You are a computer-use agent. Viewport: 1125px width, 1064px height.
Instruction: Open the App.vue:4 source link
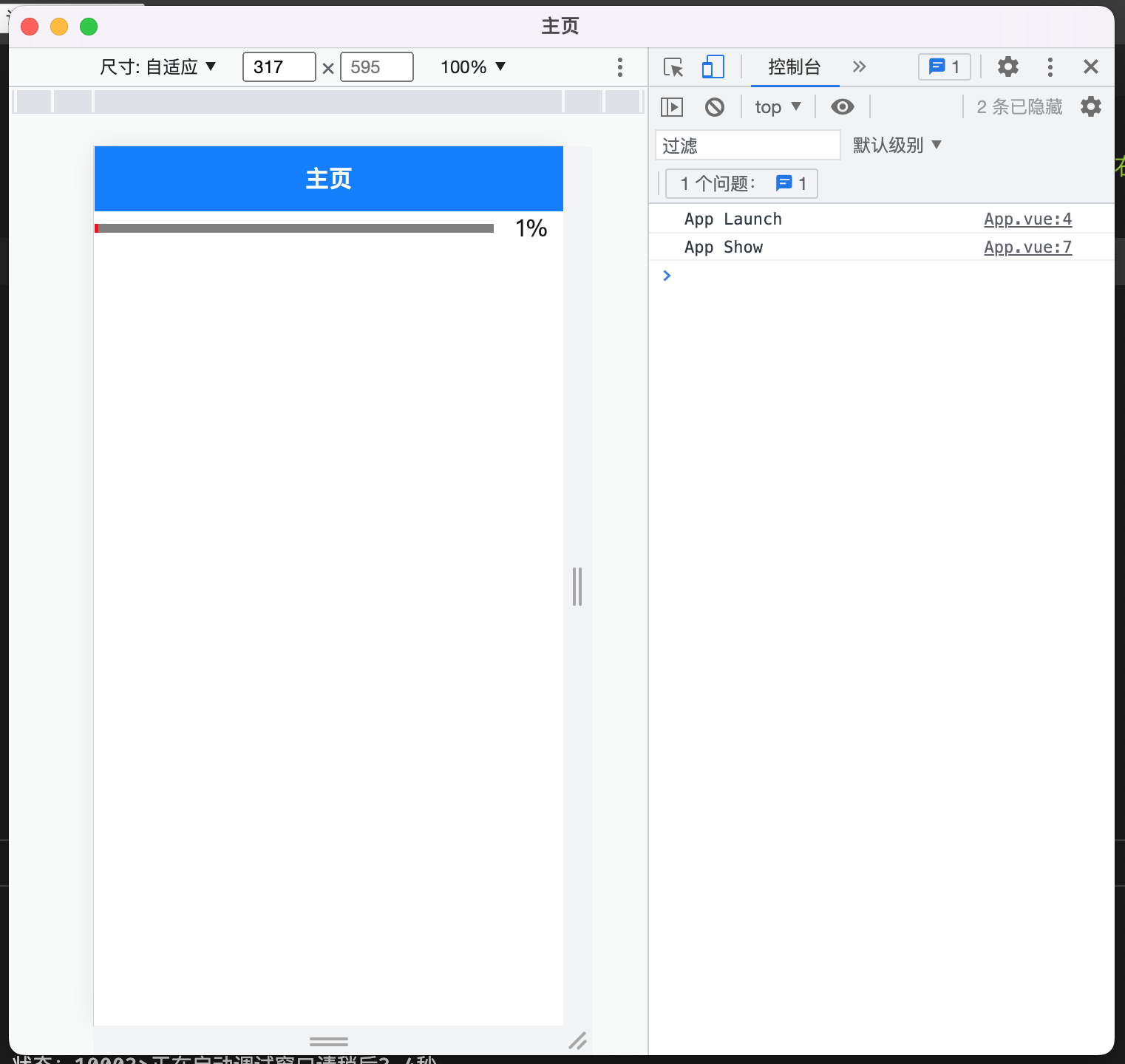click(1027, 219)
